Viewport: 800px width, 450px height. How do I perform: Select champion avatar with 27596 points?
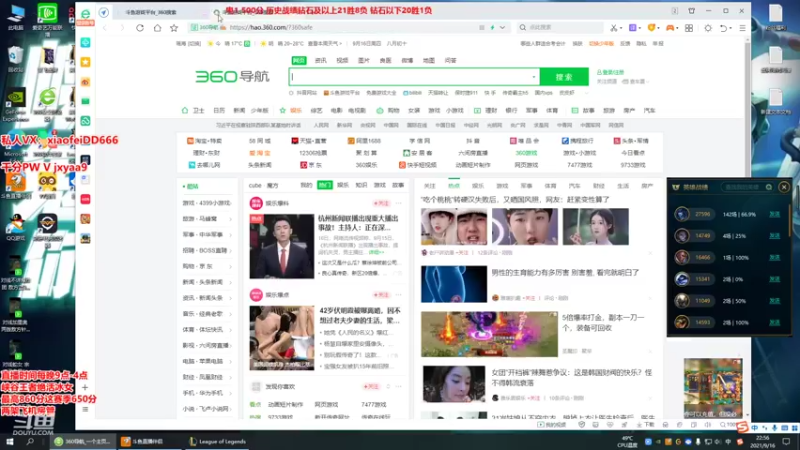682,214
